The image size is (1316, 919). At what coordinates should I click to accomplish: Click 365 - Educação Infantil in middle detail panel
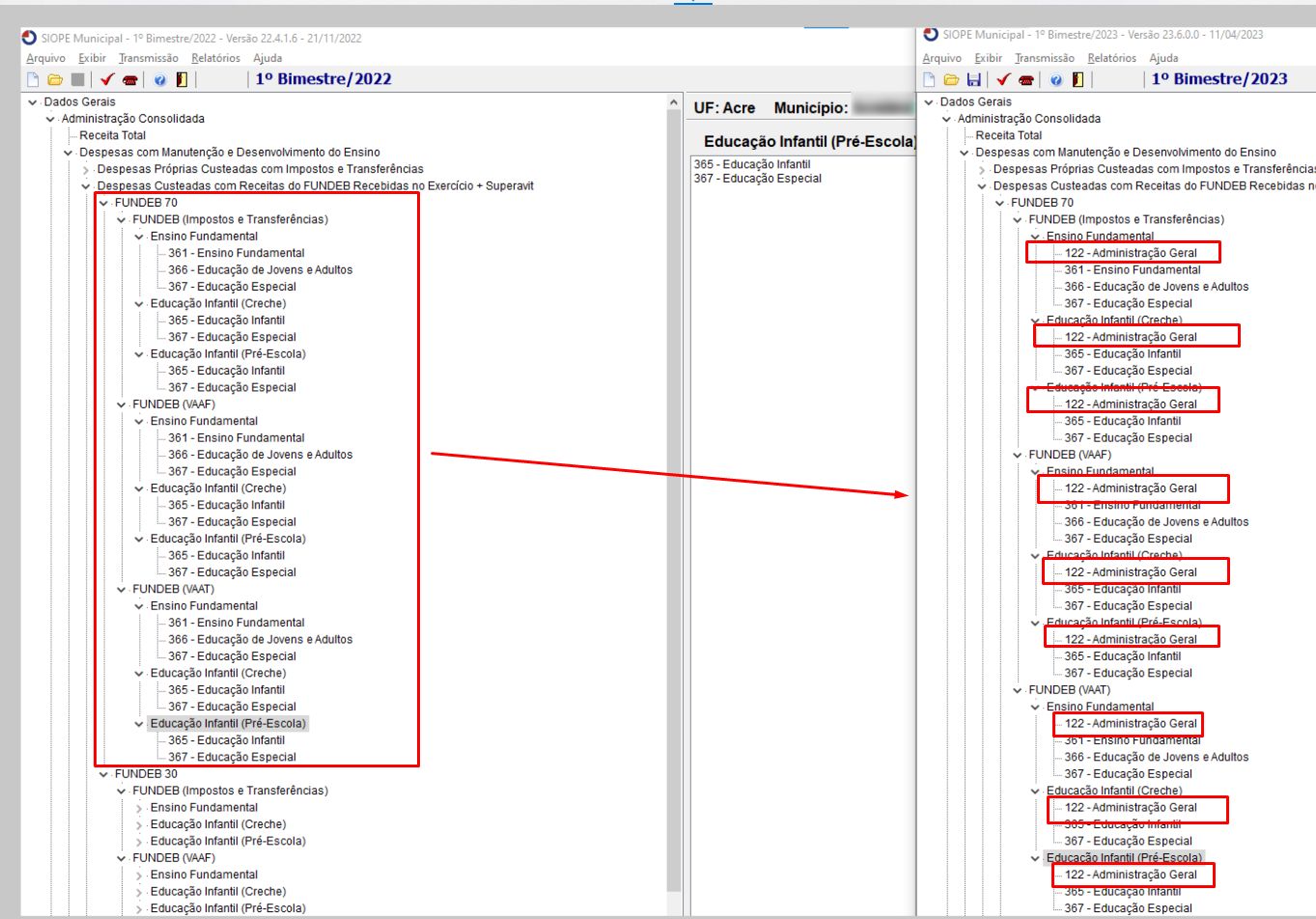coord(752,164)
